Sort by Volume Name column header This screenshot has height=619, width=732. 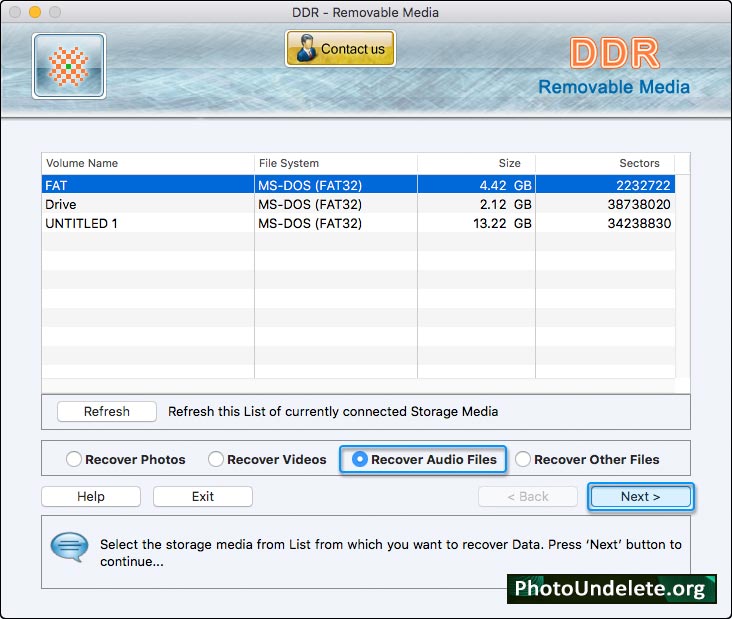pos(148,163)
